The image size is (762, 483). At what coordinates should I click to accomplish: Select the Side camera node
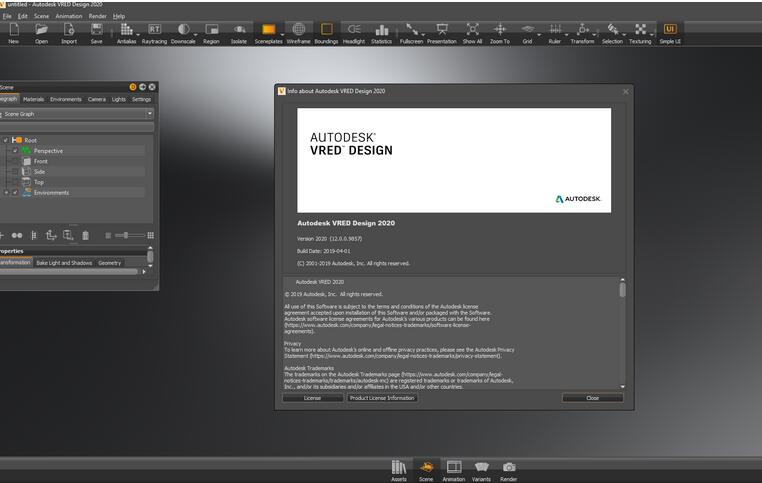(x=39, y=172)
